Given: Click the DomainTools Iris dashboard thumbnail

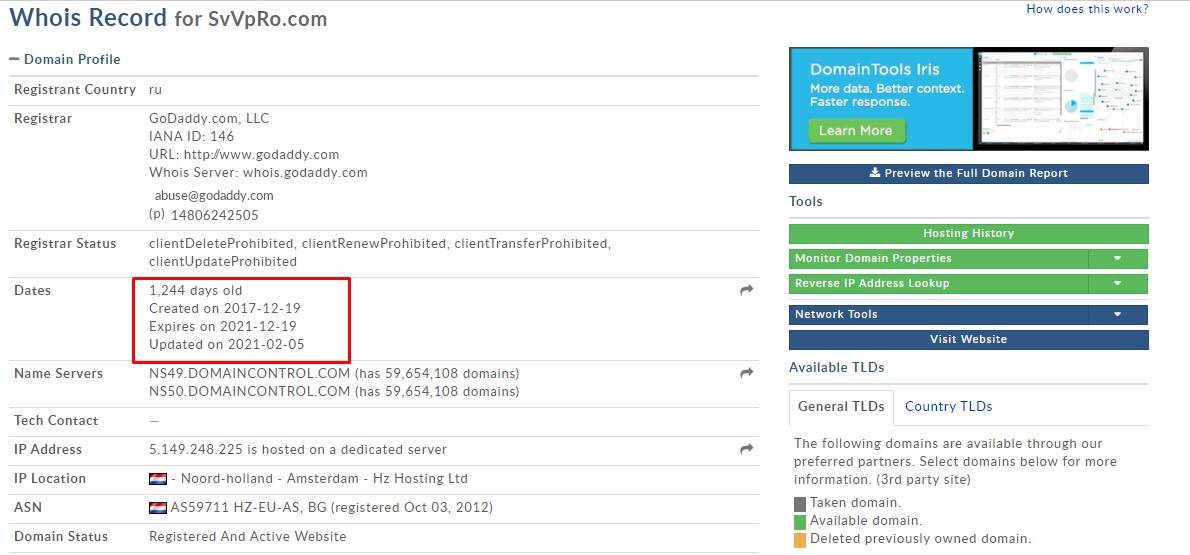Looking at the screenshot, I should pyautogui.click(x=1061, y=98).
